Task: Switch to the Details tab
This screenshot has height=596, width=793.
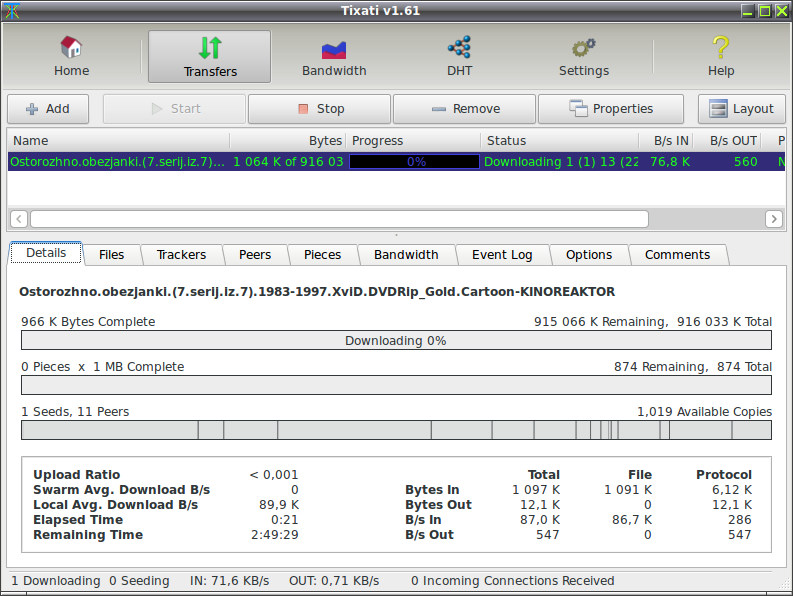Action: click(x=46, y=253)
